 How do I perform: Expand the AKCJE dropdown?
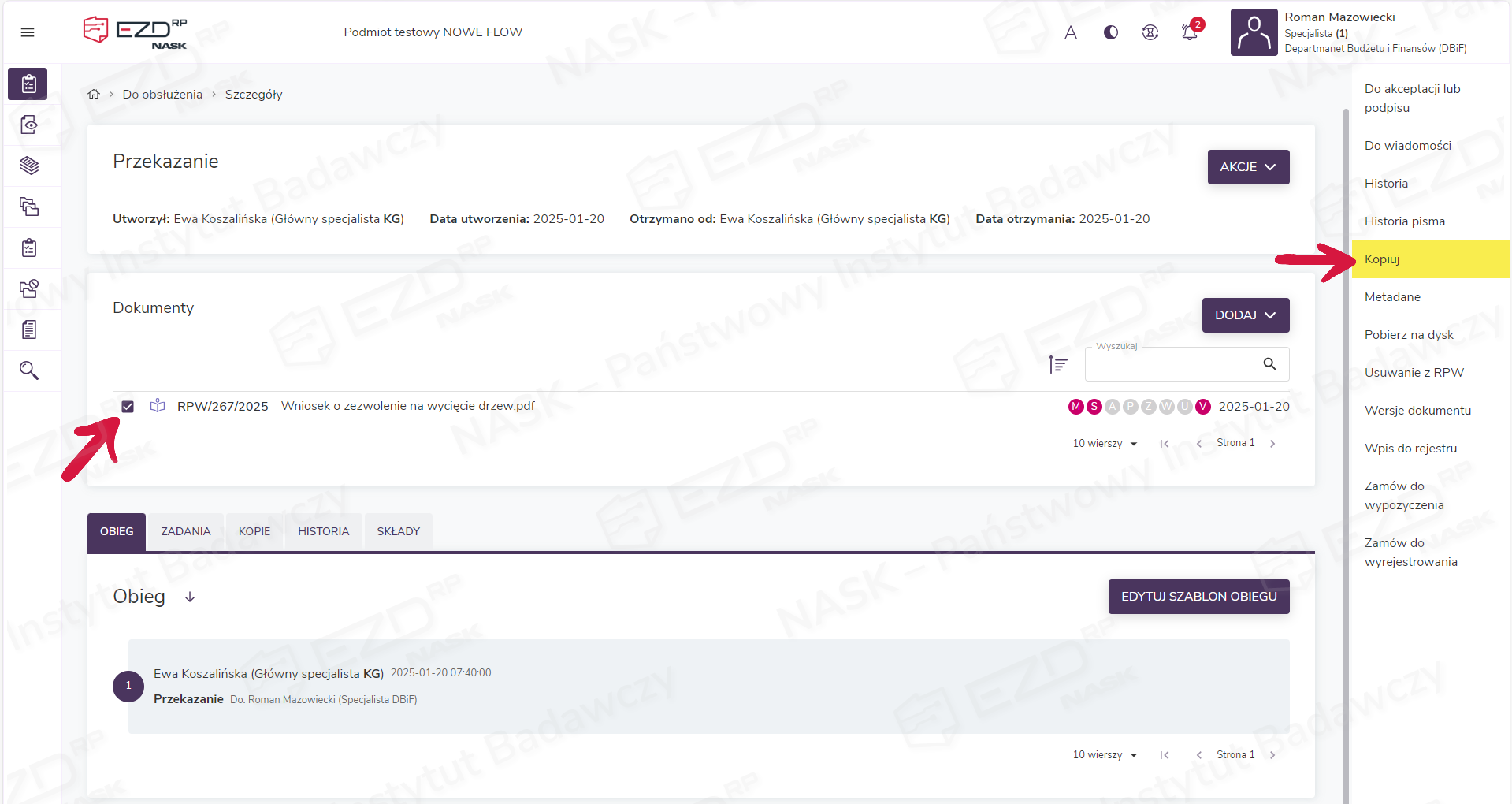click(x=1248, y=167)
